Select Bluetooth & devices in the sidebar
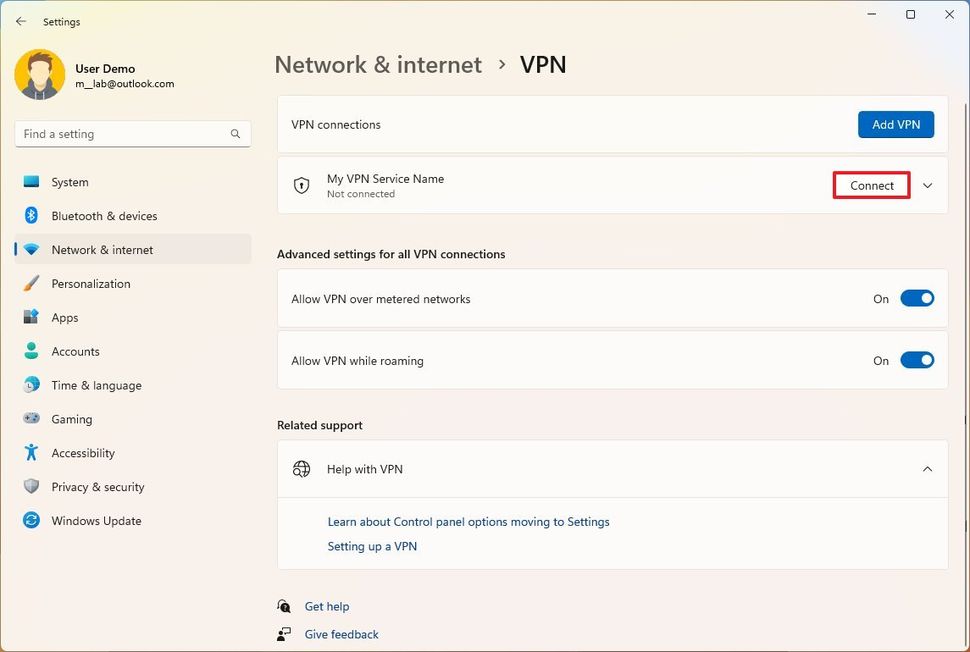 coord(106,215)
